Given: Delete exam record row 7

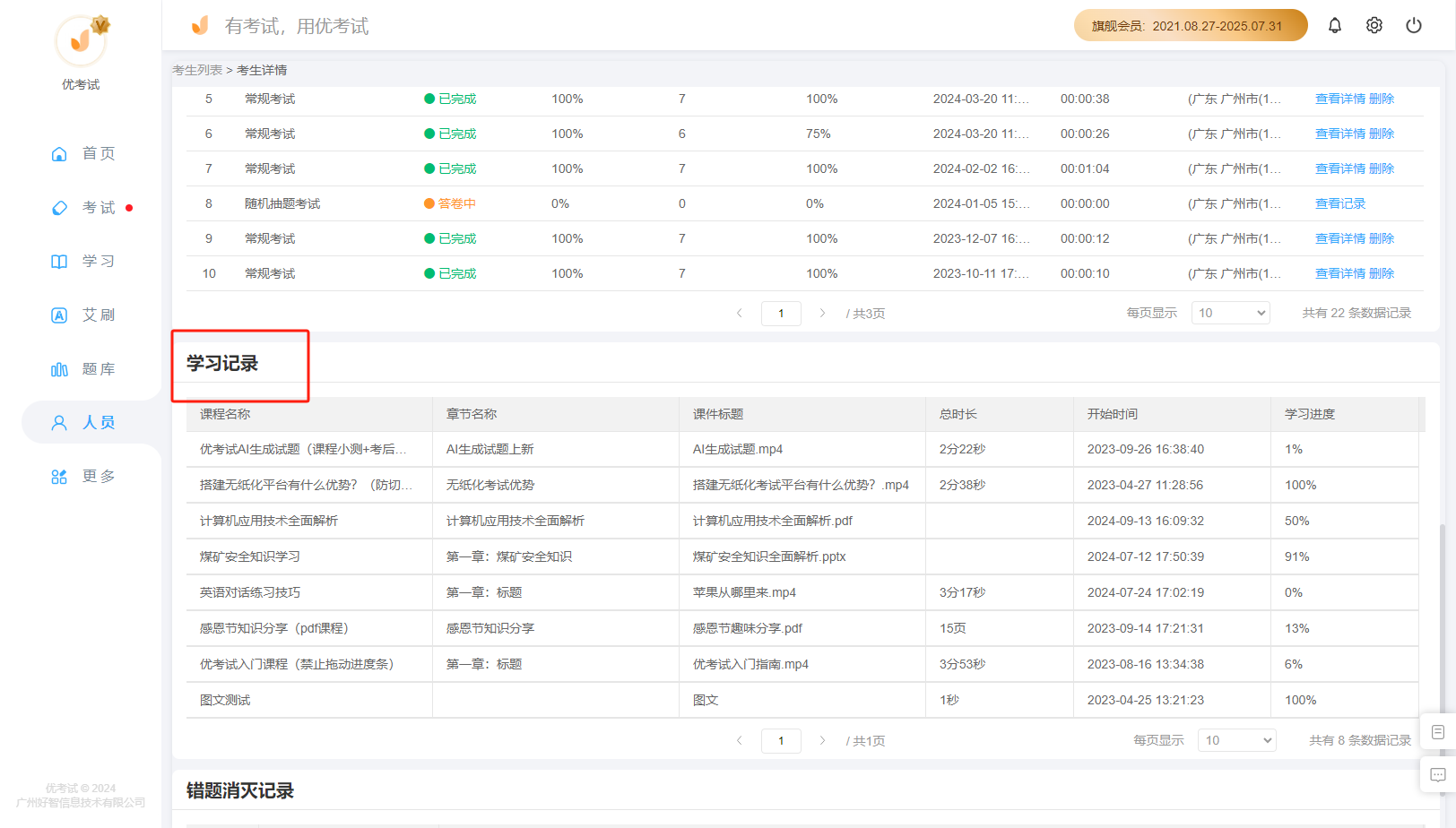Looking at the screenshot, I should [x=1382, y=168].
